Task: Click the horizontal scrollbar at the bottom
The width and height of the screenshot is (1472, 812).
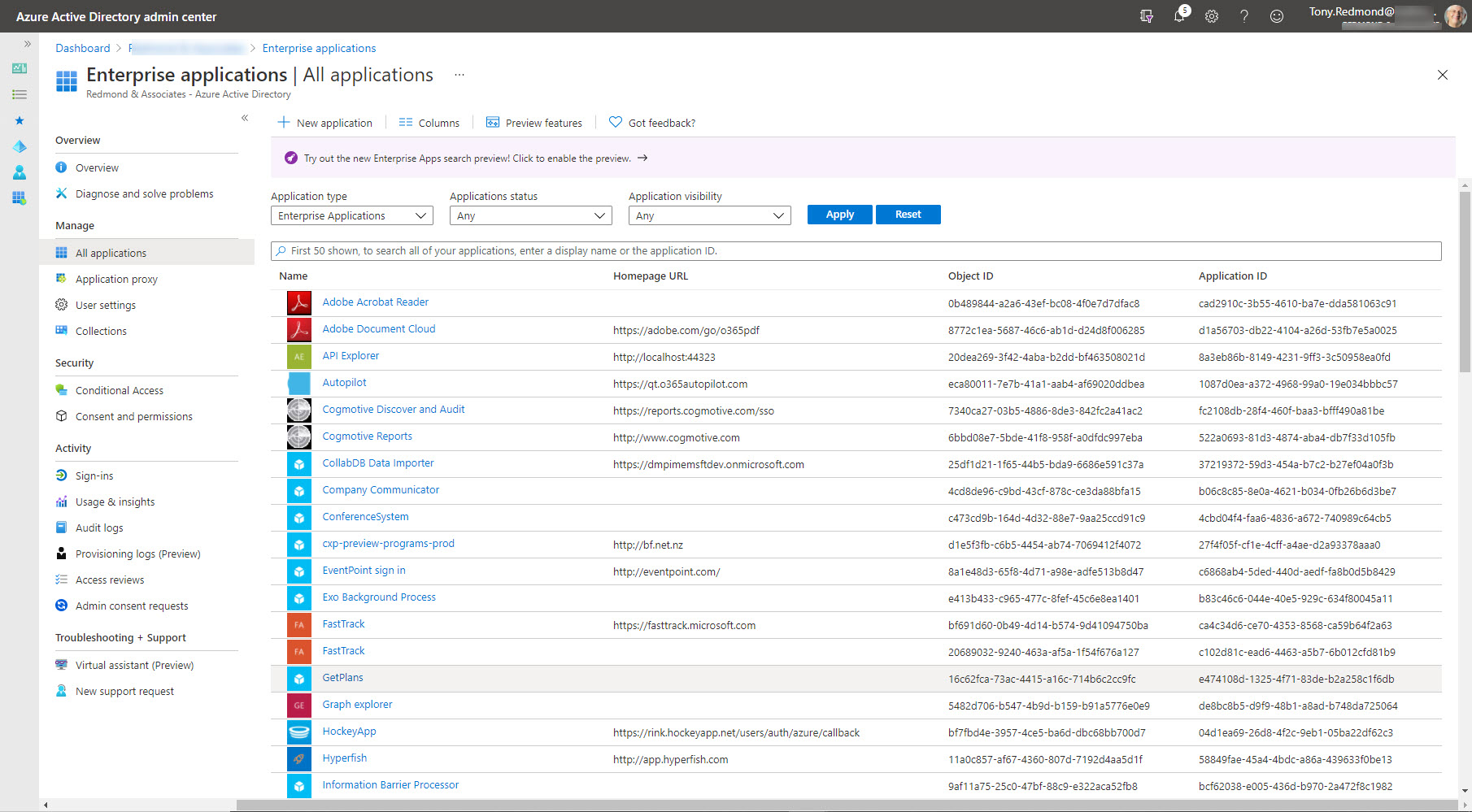Action: (x=846, y=805)
